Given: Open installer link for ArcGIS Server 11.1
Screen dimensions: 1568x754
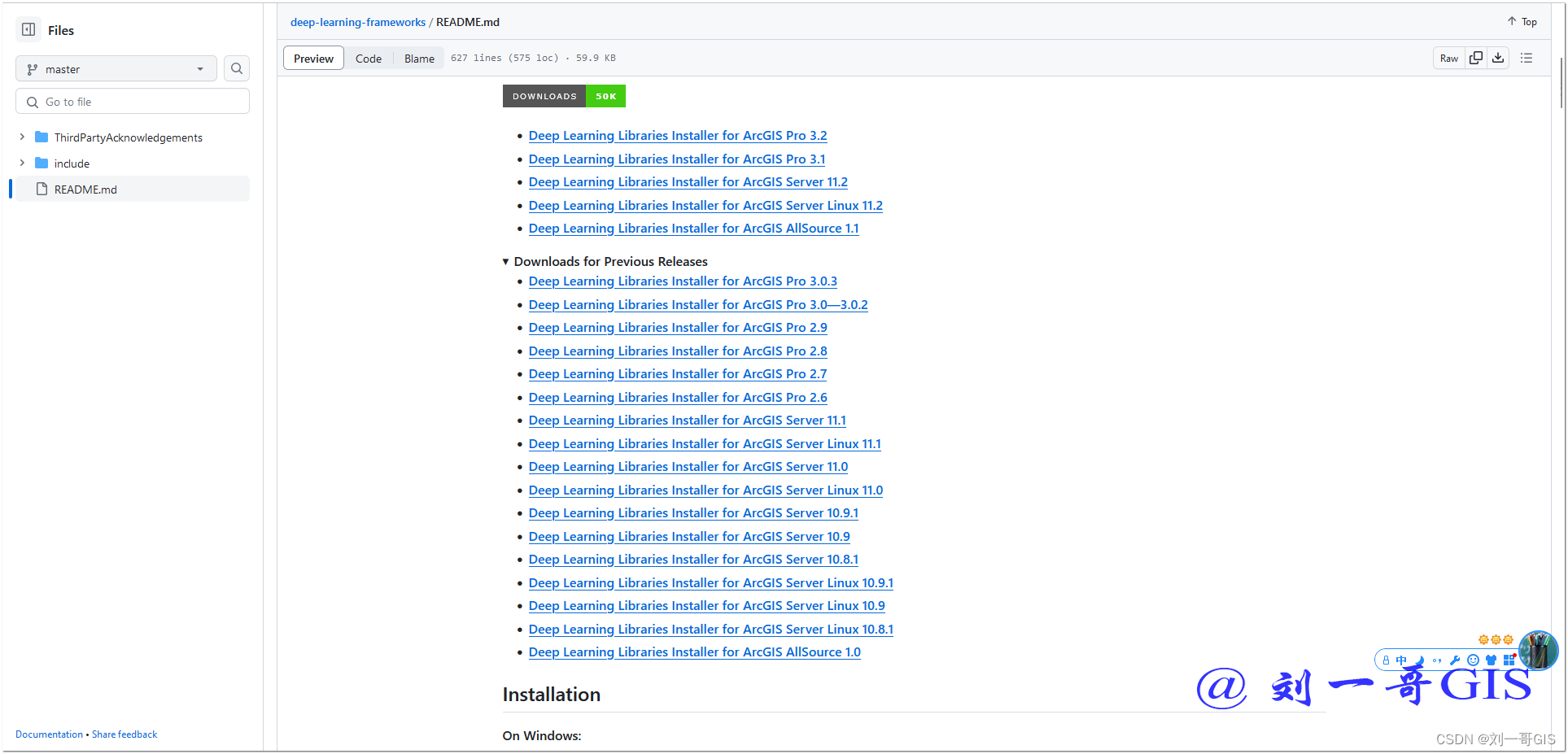Looking at the screenshot, I should click(x=688, y=421).
